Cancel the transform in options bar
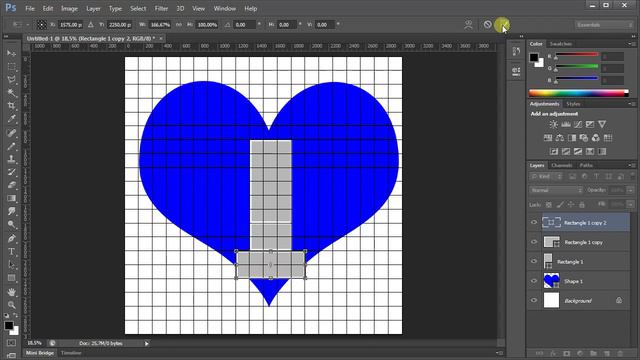640x360 pixels. [487, 24]
